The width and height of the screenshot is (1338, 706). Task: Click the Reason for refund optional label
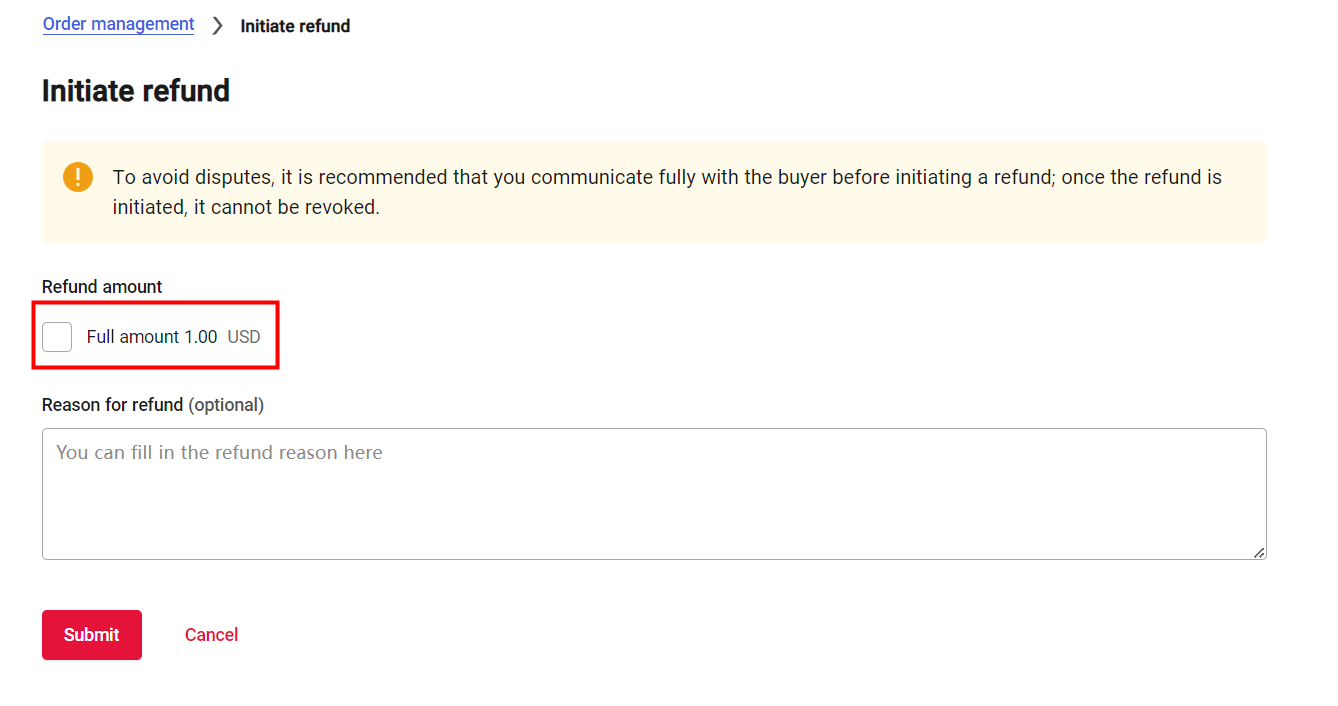tap(152, 404)
